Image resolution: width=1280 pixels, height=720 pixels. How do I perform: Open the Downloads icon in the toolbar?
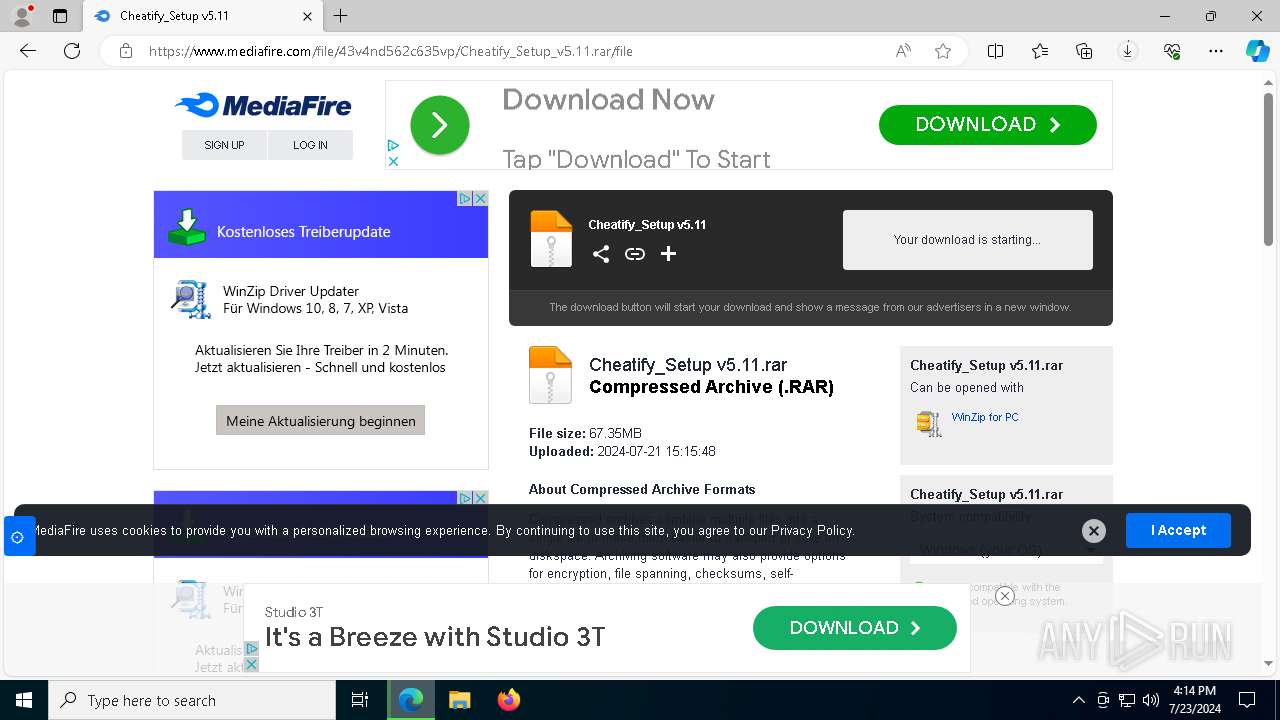(1128, 51)
